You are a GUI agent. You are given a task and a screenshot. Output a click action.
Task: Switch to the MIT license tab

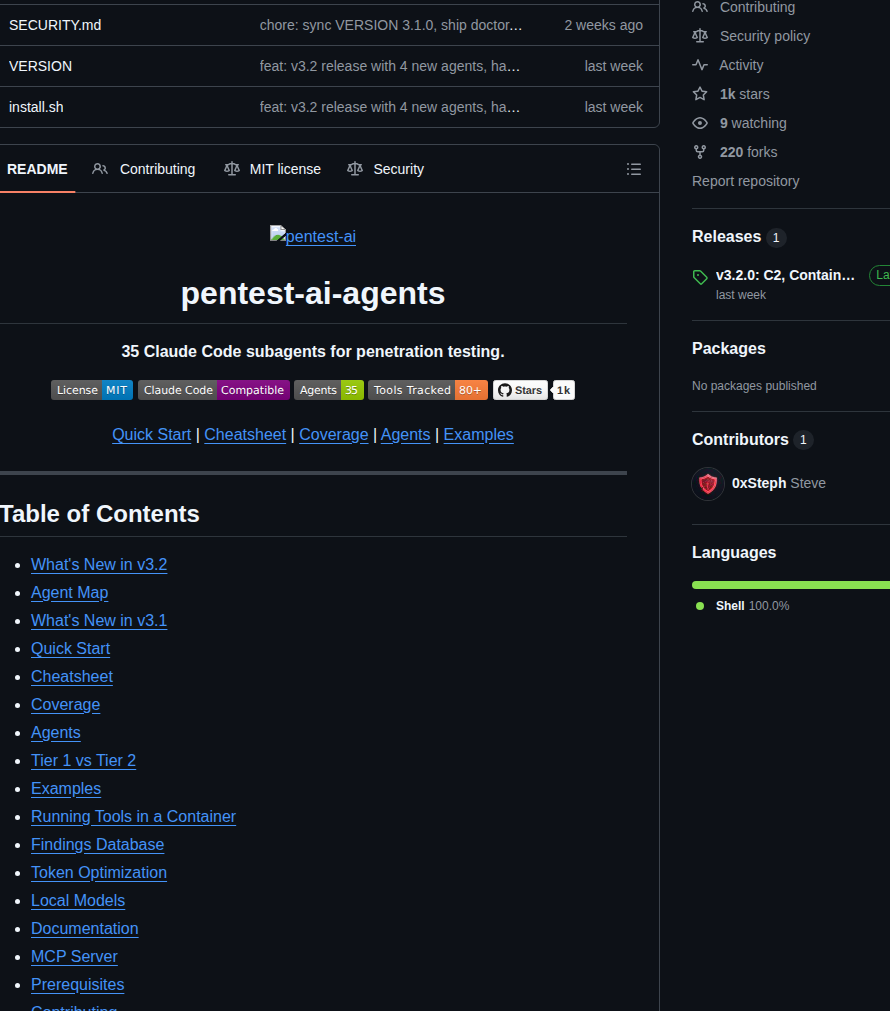tap(272, 169)
